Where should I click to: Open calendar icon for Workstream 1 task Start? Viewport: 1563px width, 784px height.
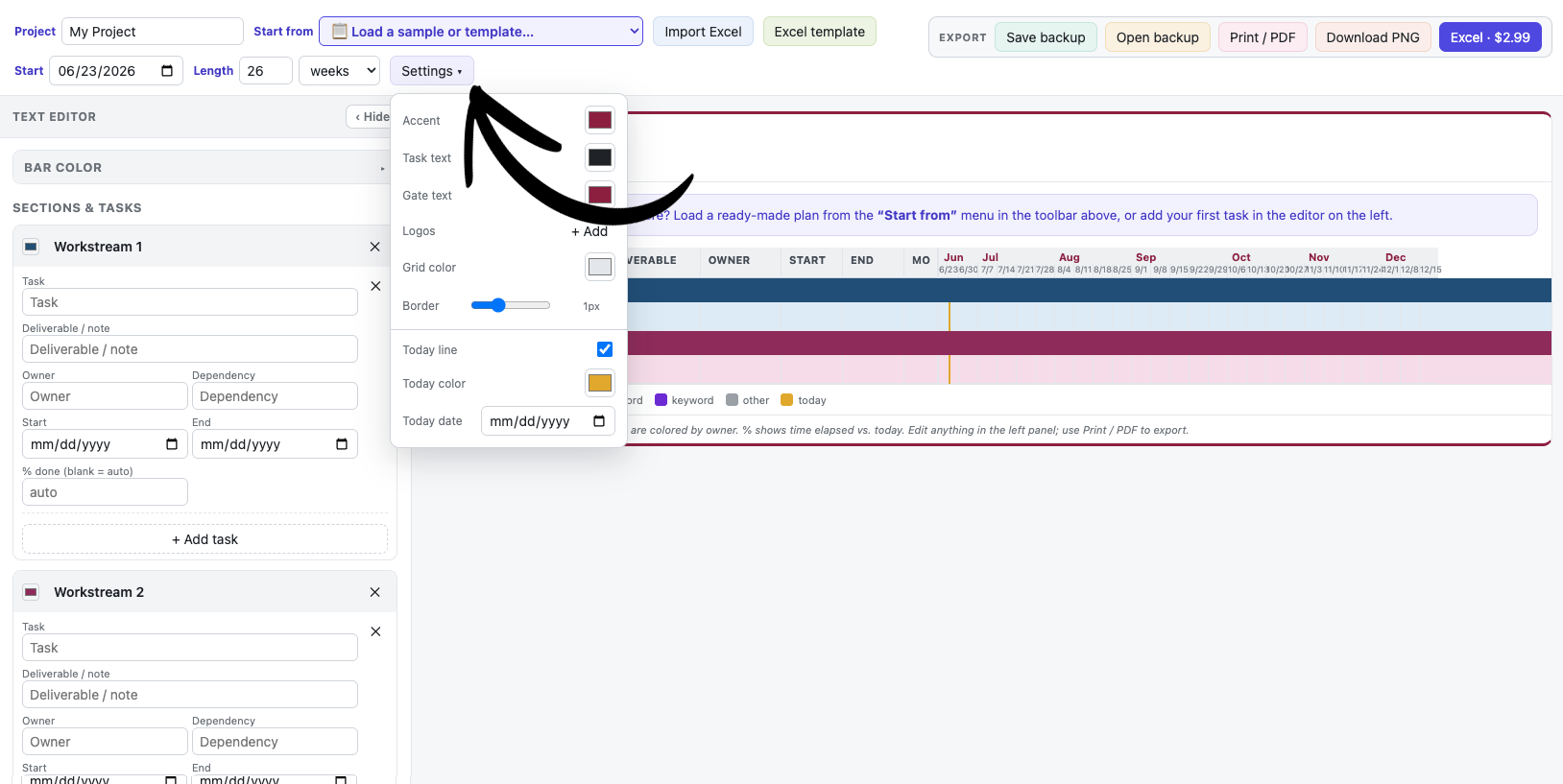coord(172,444)
